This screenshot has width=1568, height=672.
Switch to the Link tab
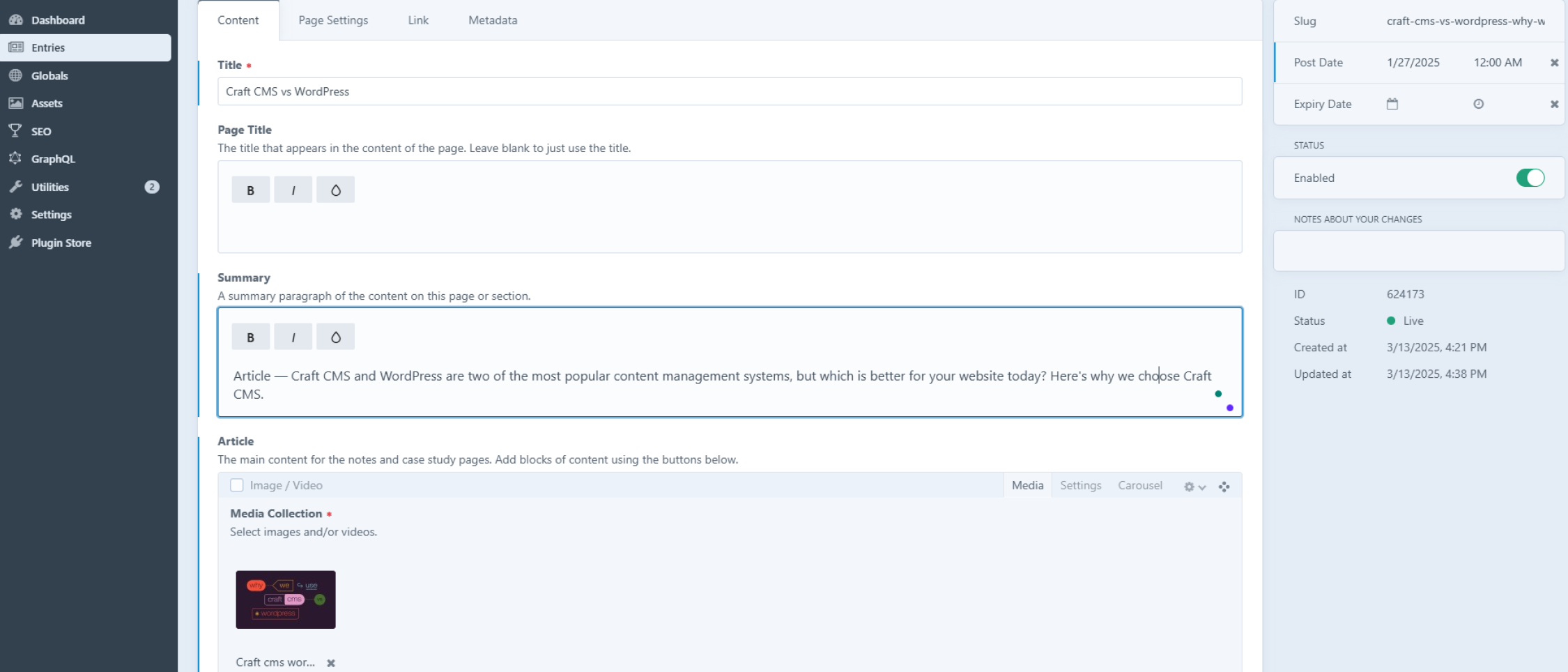tap(418, 20)
